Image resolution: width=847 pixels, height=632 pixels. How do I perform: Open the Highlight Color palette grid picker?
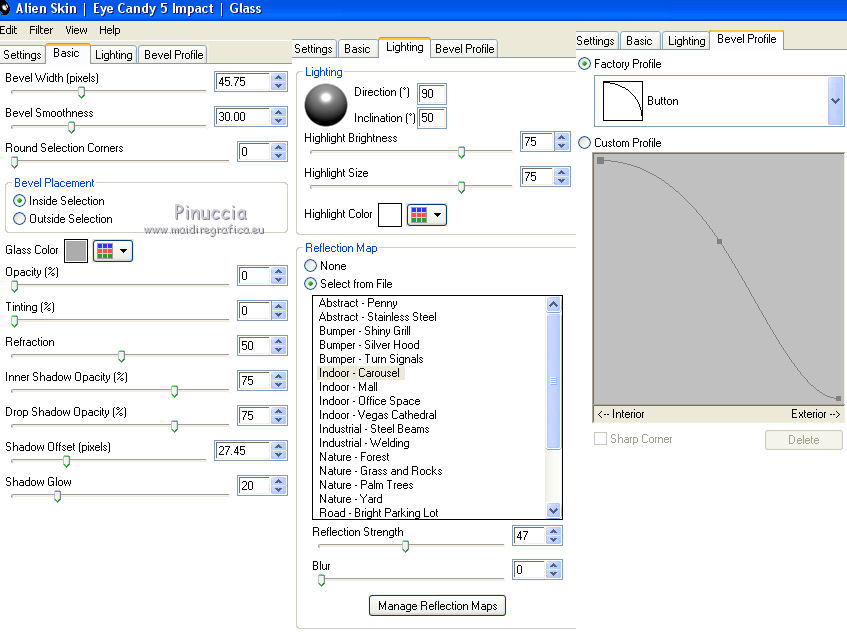[426, 215]
